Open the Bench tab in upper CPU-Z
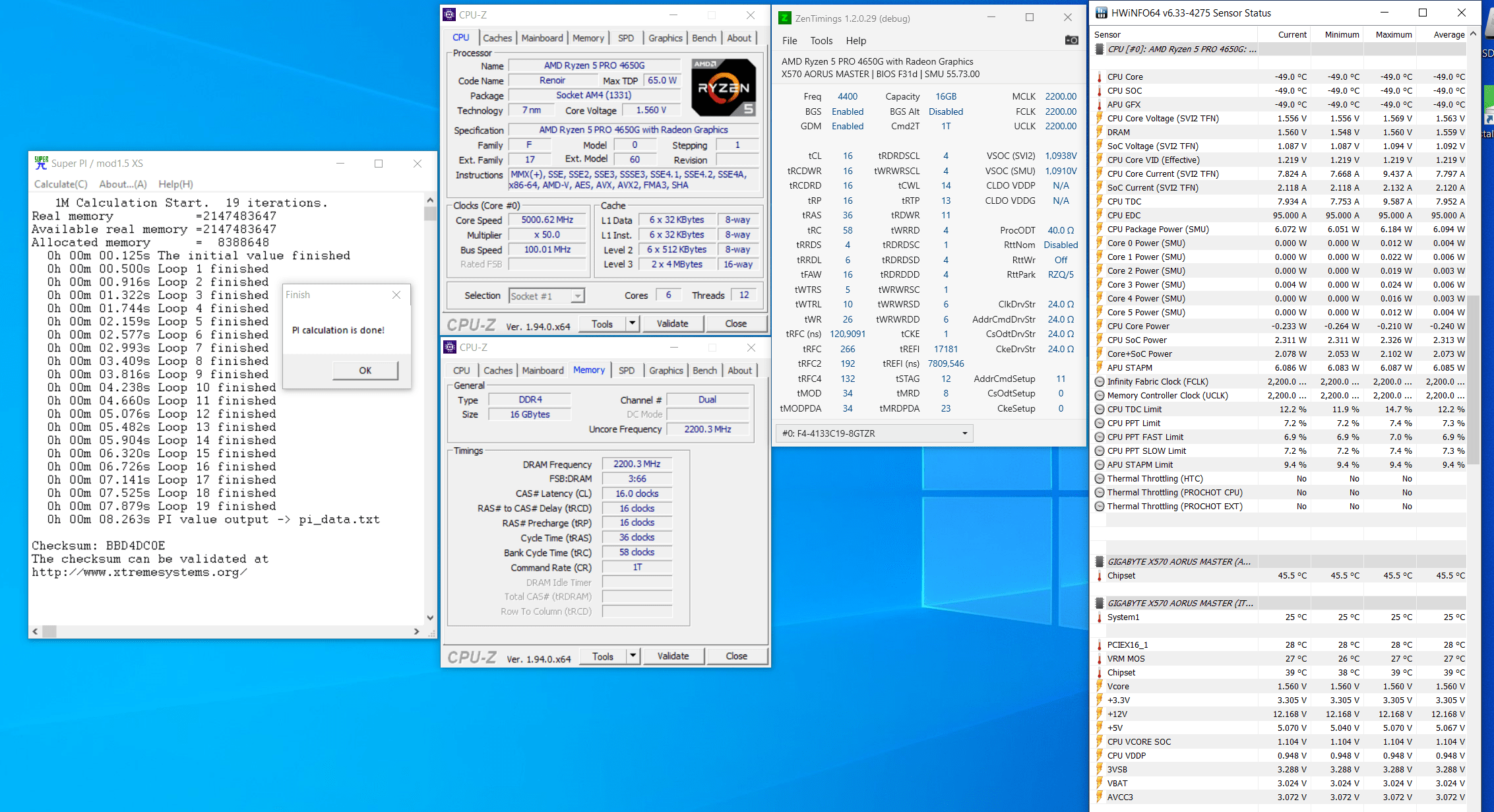 (x=704, y=38)
